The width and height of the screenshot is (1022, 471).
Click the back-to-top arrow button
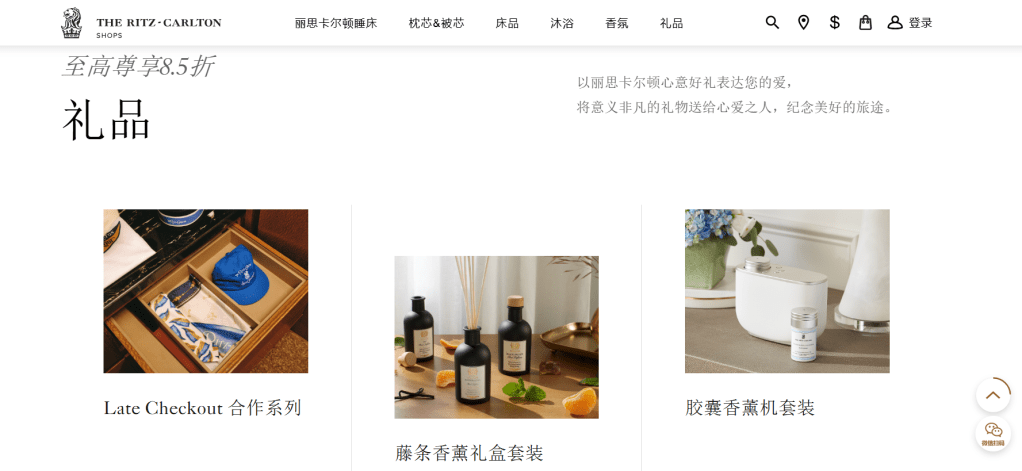click(993, 395)
